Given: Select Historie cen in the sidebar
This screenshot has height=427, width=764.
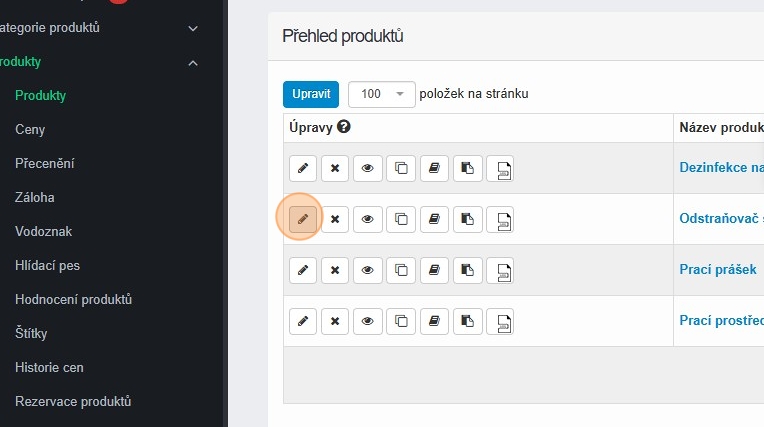Looking at the screenshot, I should pyautogui.click(x=49, y=368).
